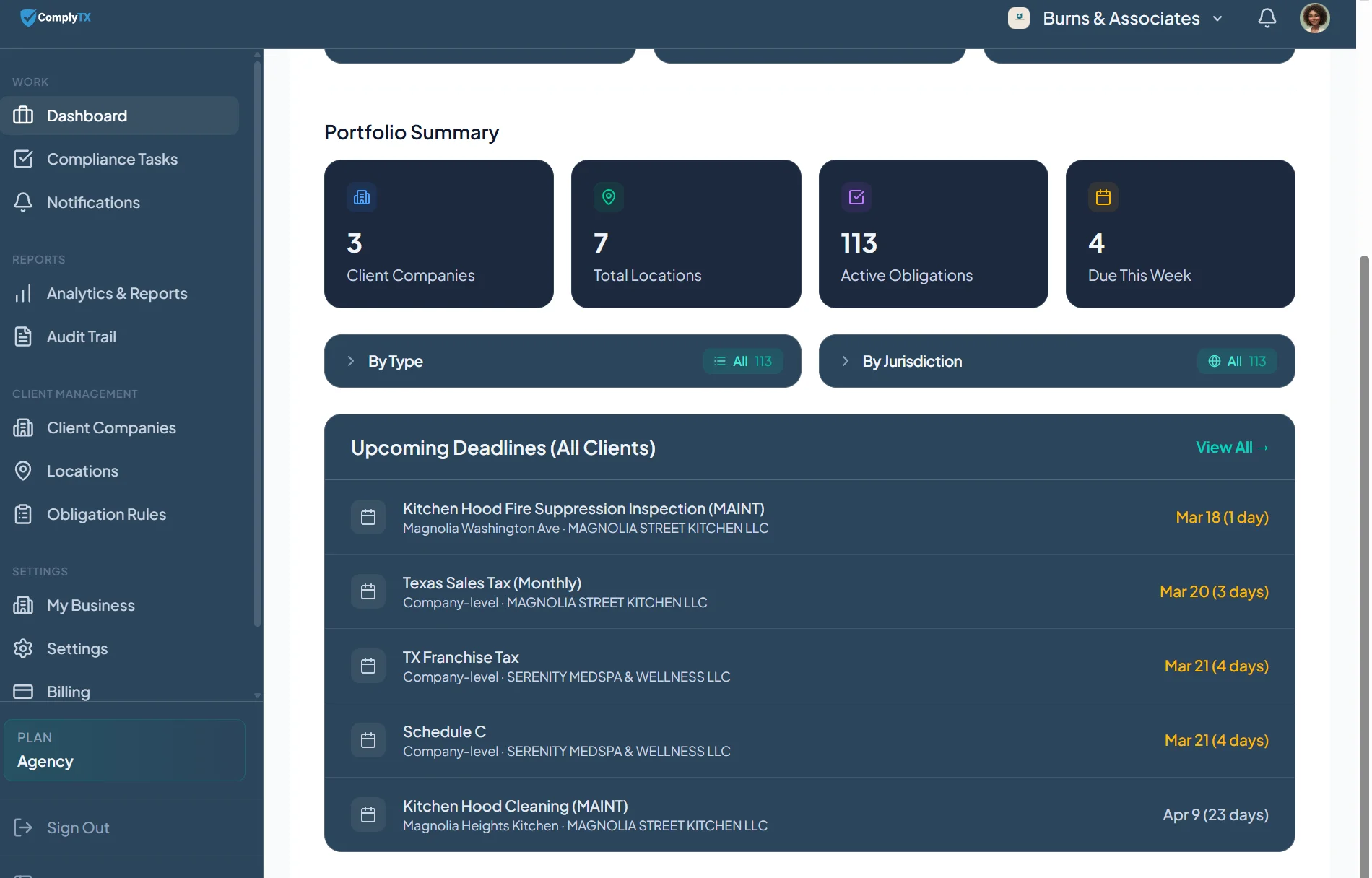Viewport: 1372px width, 878px height.
Task: Open the TX Franchise Tax deadline row
Action: (809, 666)
